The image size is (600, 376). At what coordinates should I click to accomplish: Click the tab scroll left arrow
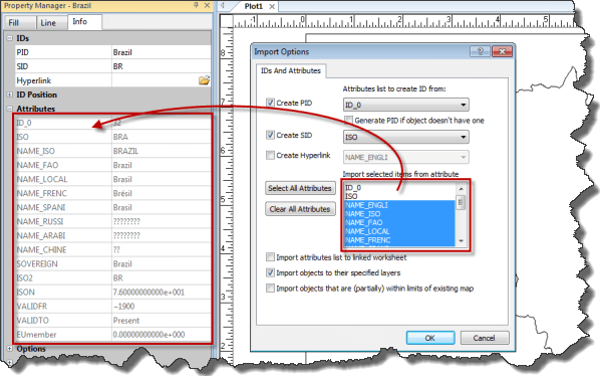click(x=222, y=6)
